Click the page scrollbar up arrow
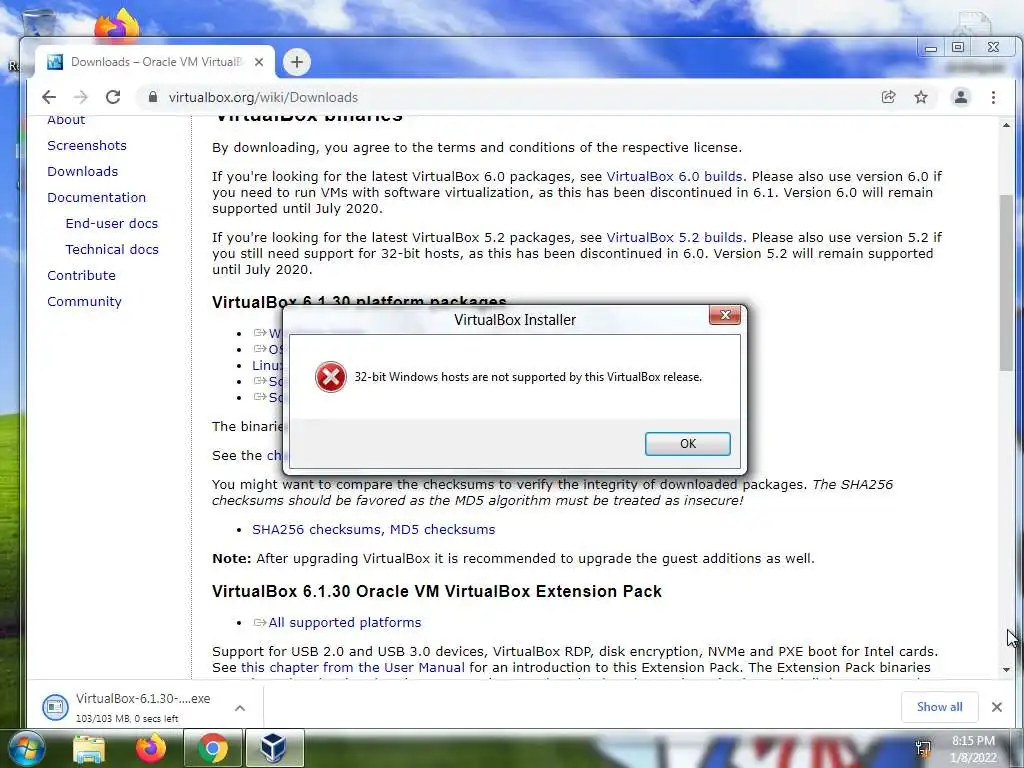1024x768 pixels. 1006,124
